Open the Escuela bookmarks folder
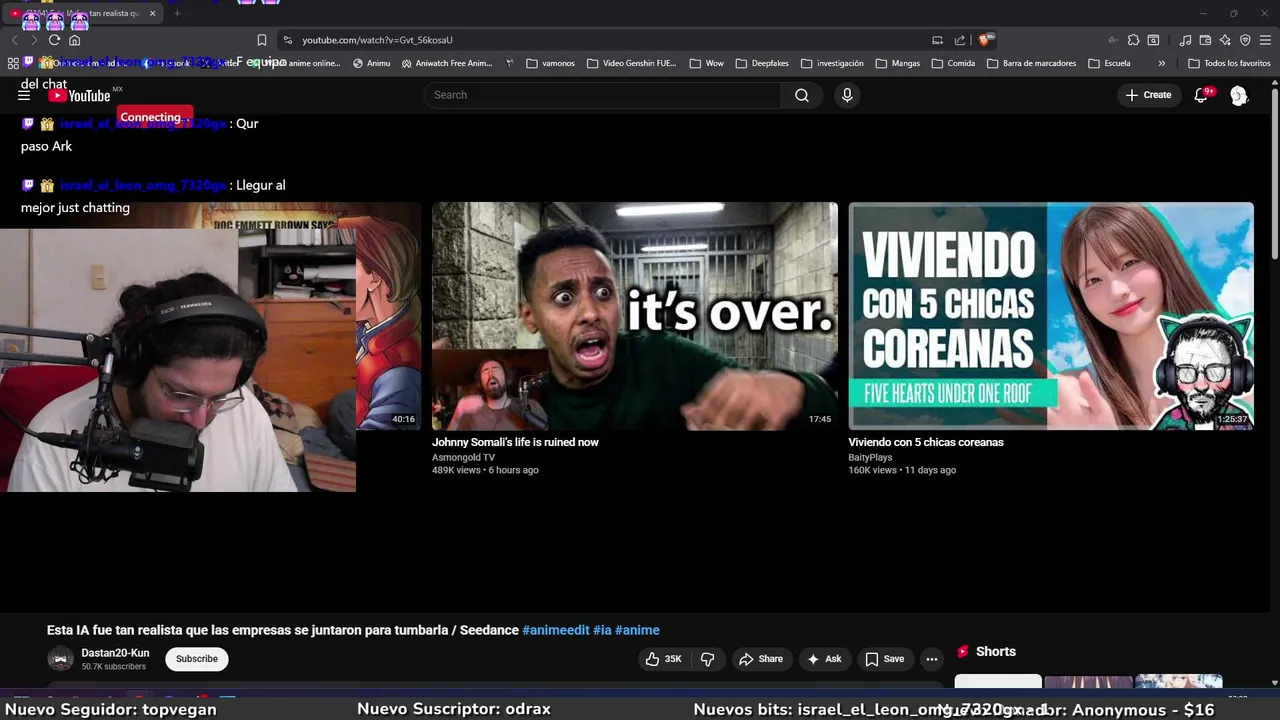 tap(1109, 63)
